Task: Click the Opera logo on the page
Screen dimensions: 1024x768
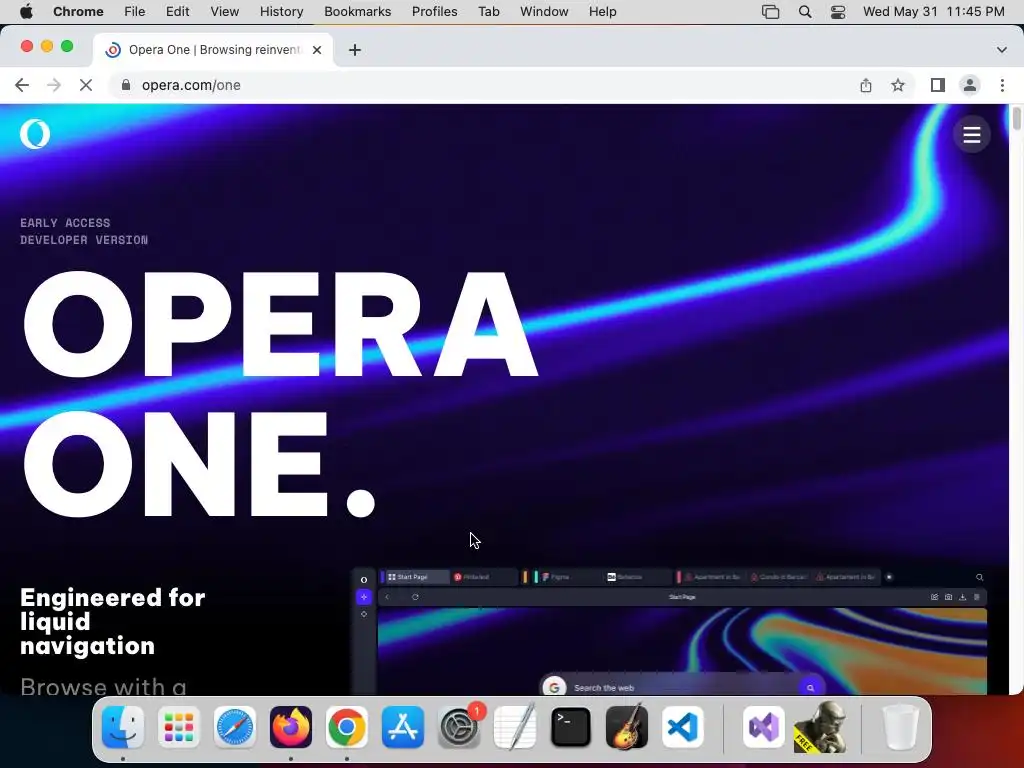Action: tap(35, 134)
